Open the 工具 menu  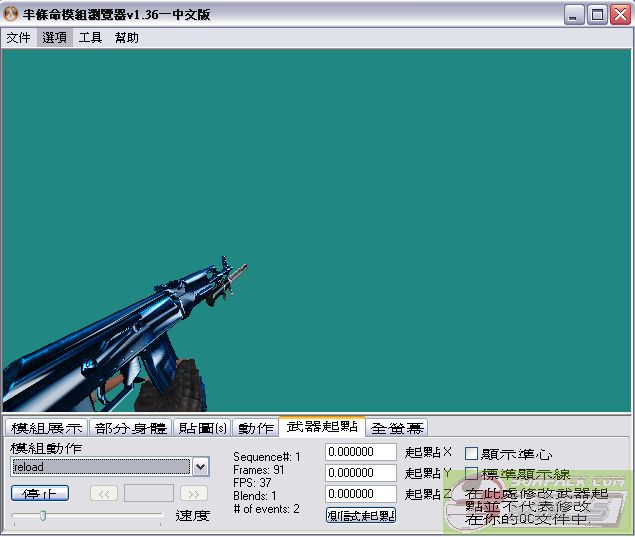[x=91, y=38]
